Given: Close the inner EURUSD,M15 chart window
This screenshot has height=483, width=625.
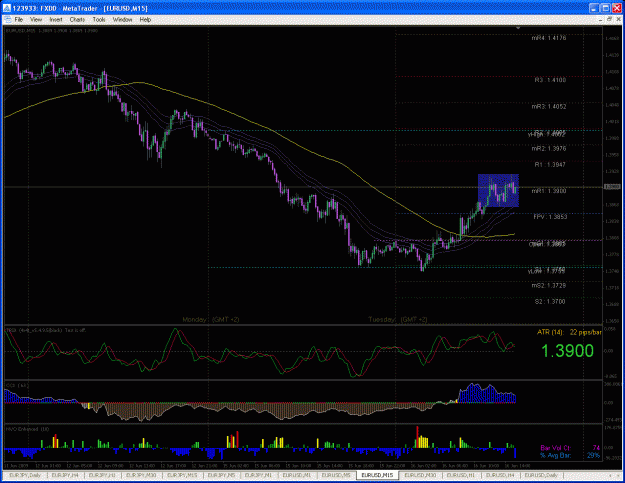Looking at the screenshot, I should click(x=618, y=20).
